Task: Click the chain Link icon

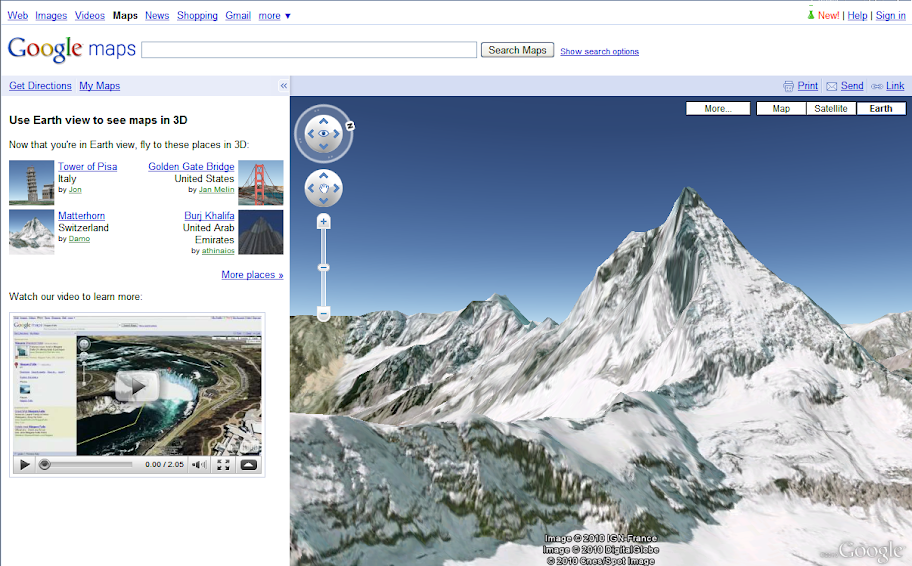Action: click(877, 86)
